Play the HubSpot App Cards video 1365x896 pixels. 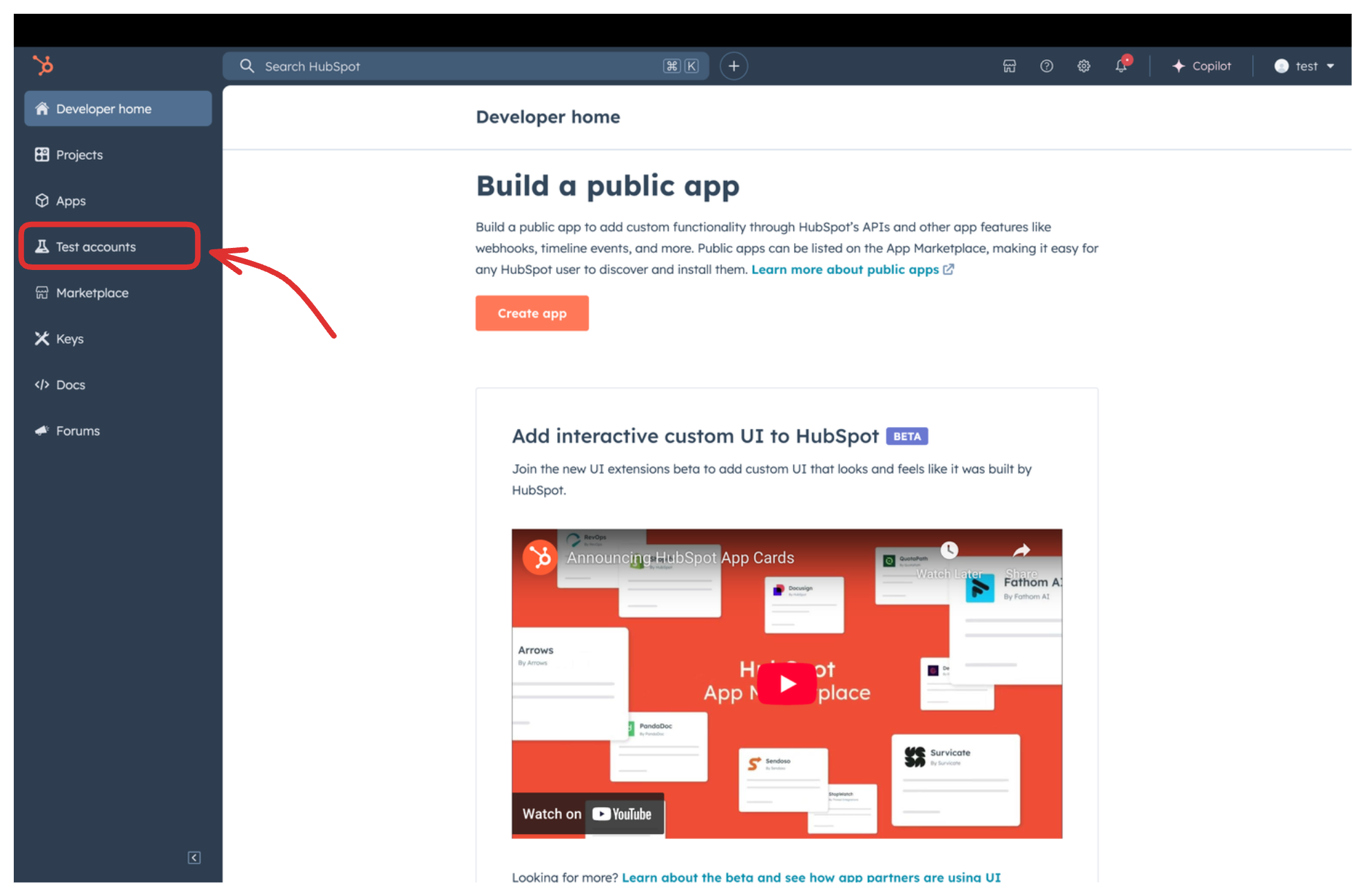coord(786,683)
